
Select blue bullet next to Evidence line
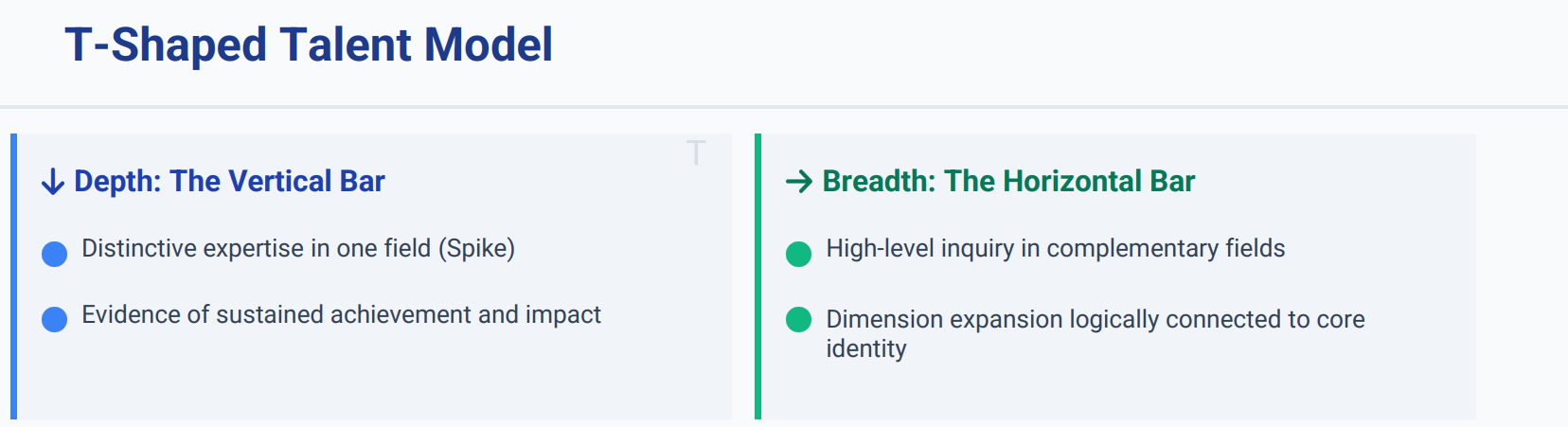point(55,319)
